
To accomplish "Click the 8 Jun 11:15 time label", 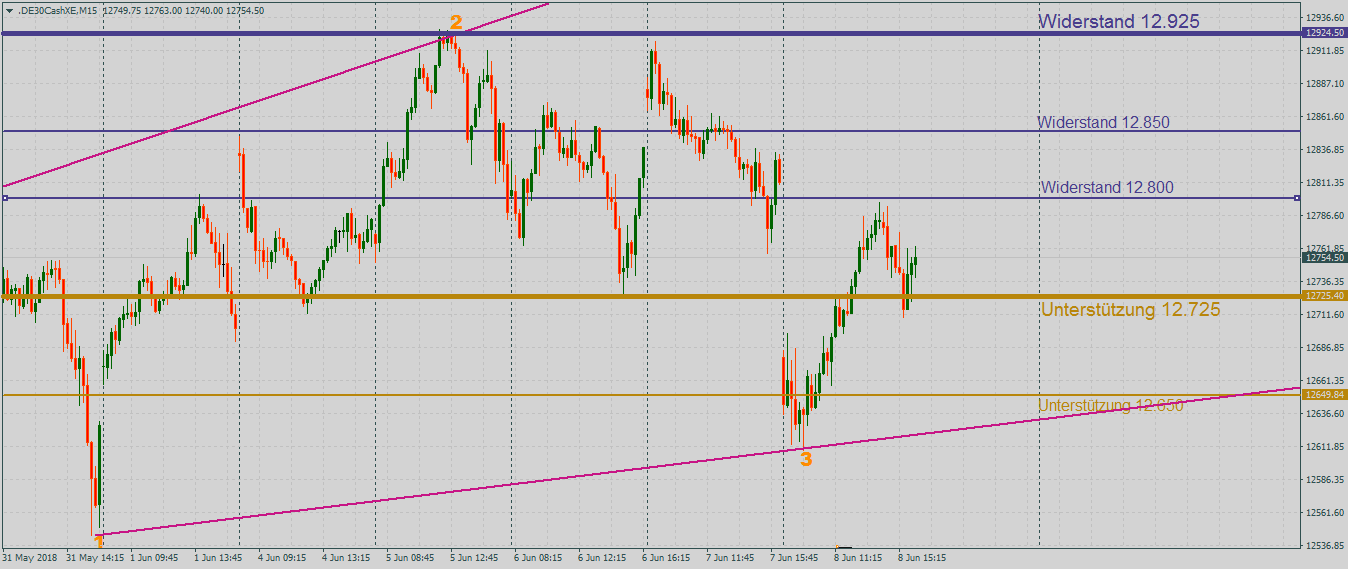I will (859, 557).
